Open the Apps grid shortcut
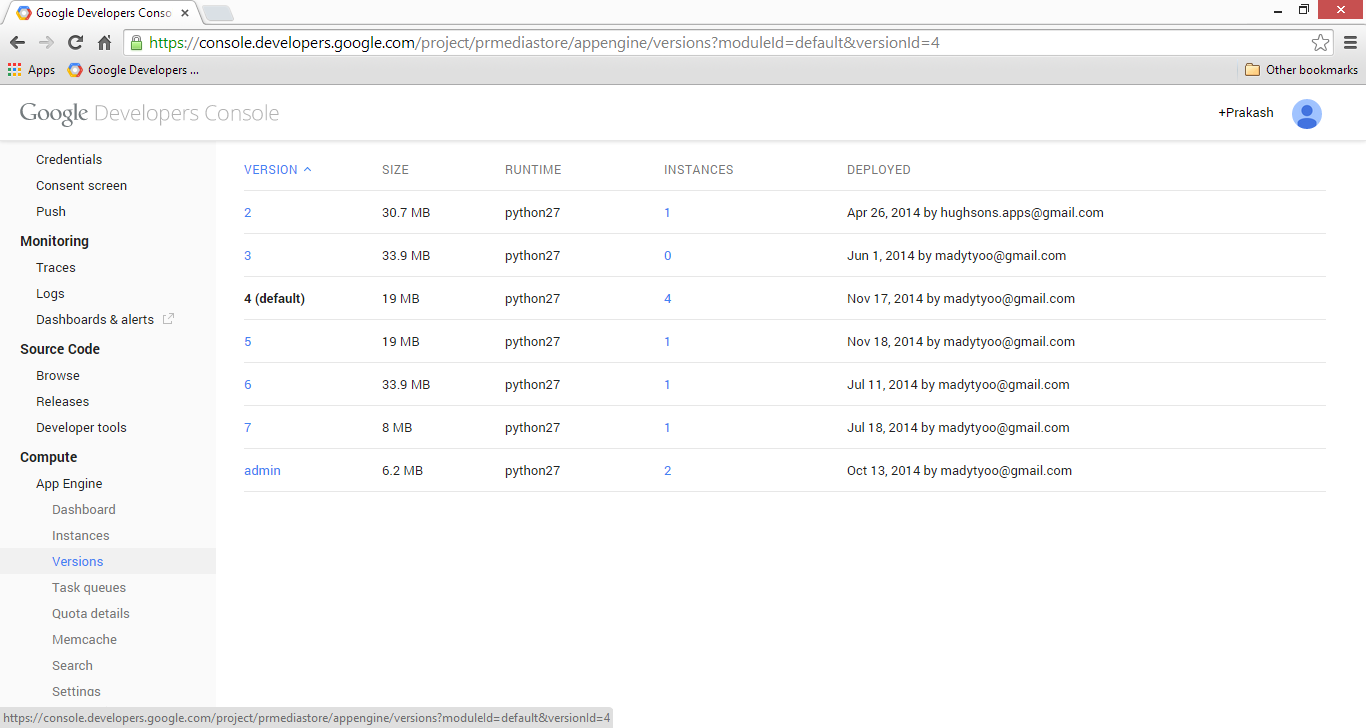Screen dimensions: 1366x728 [32, 70]
